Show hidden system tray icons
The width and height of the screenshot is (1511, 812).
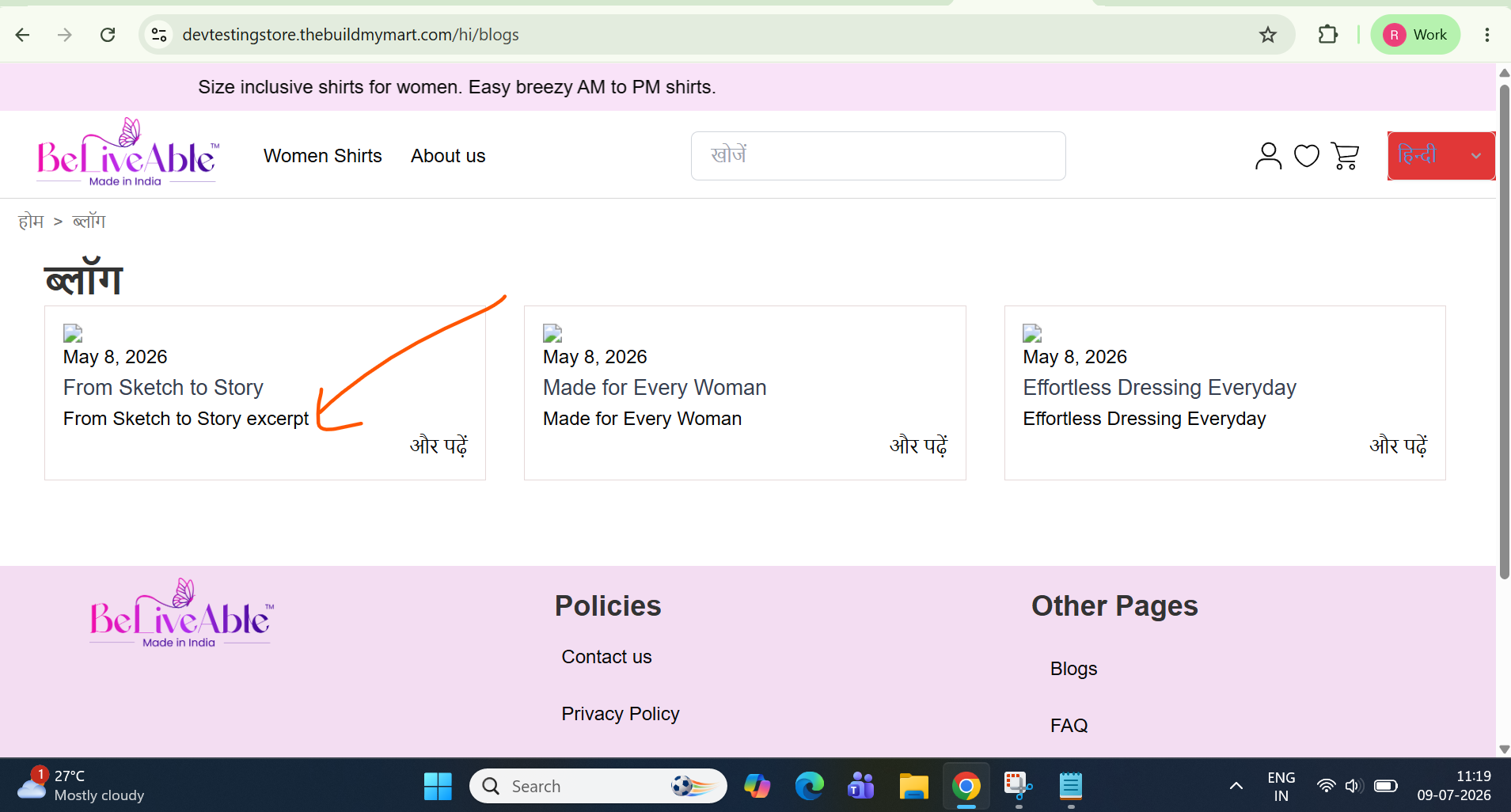[1236, 786]
